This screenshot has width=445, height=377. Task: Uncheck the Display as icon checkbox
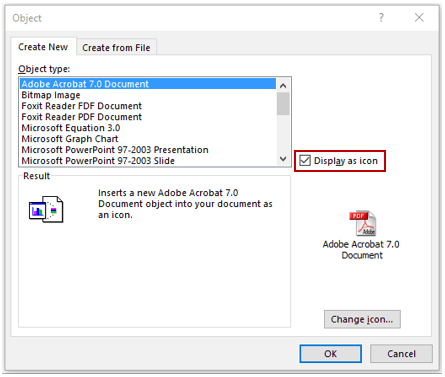[305, 161]
